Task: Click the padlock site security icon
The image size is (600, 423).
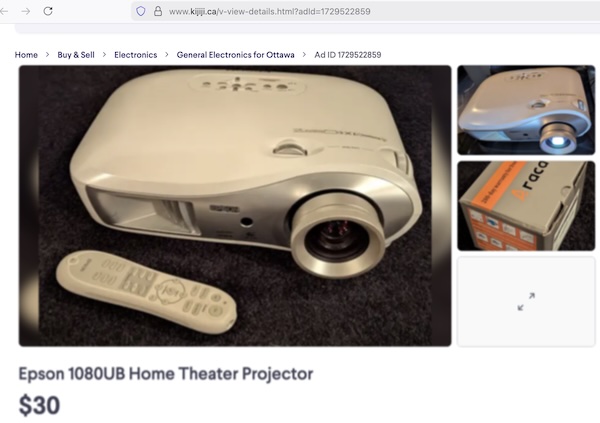Action: [158, 11]
